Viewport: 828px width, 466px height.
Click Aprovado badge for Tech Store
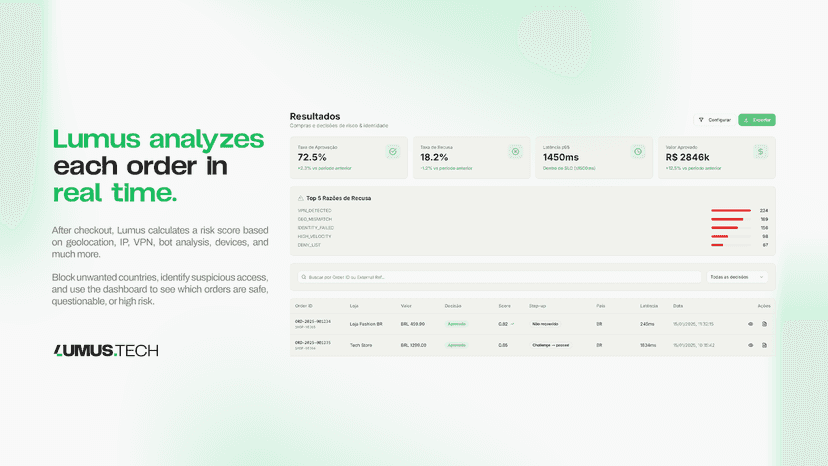coord(457,345)
